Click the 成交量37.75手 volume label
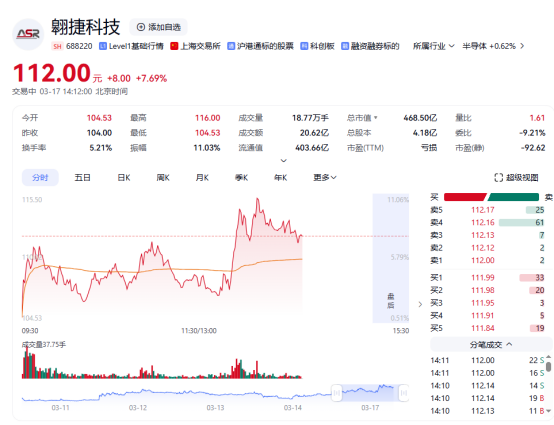 point(44,344)
